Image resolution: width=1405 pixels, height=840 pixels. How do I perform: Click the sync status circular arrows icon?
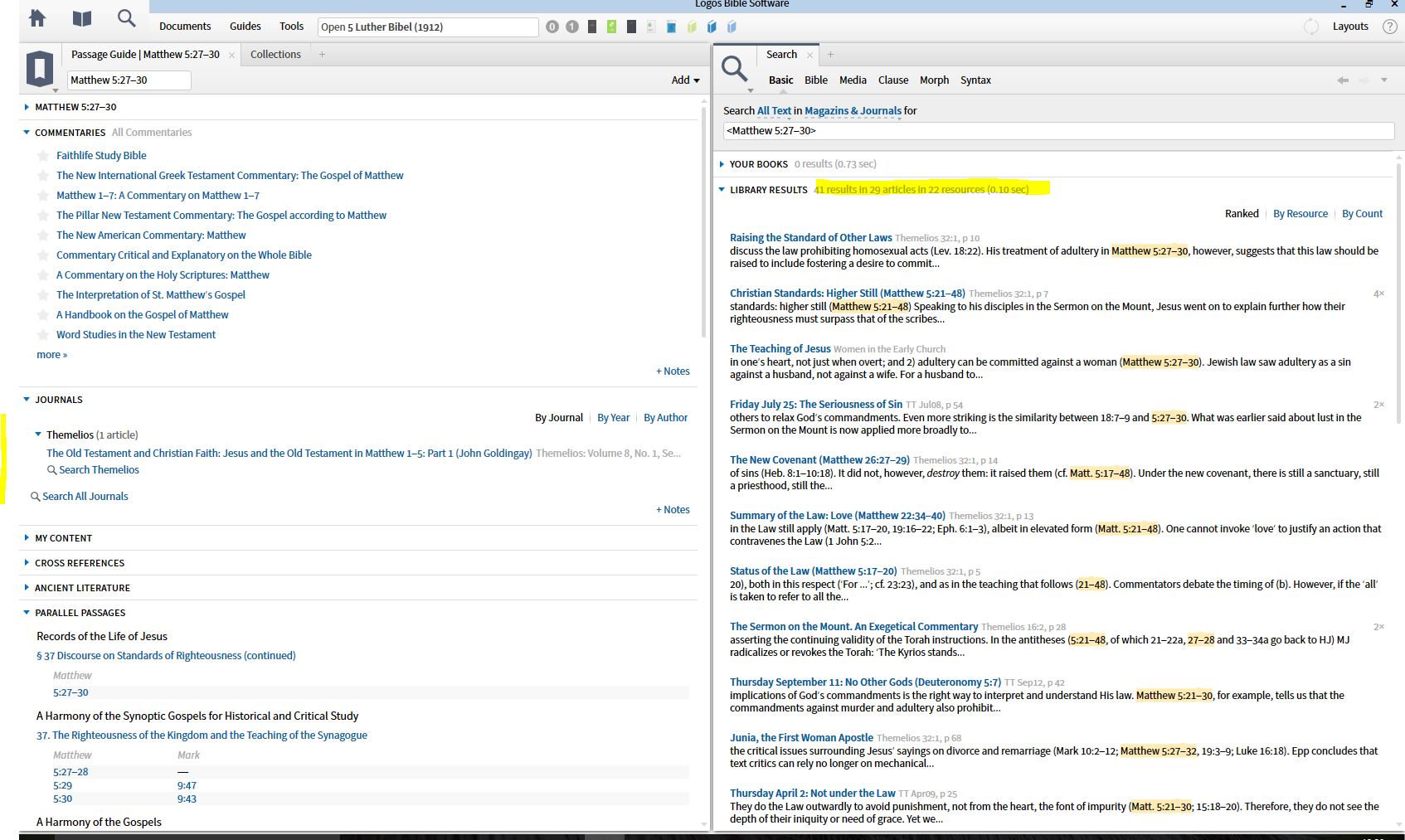click(x=1311, y=27)
